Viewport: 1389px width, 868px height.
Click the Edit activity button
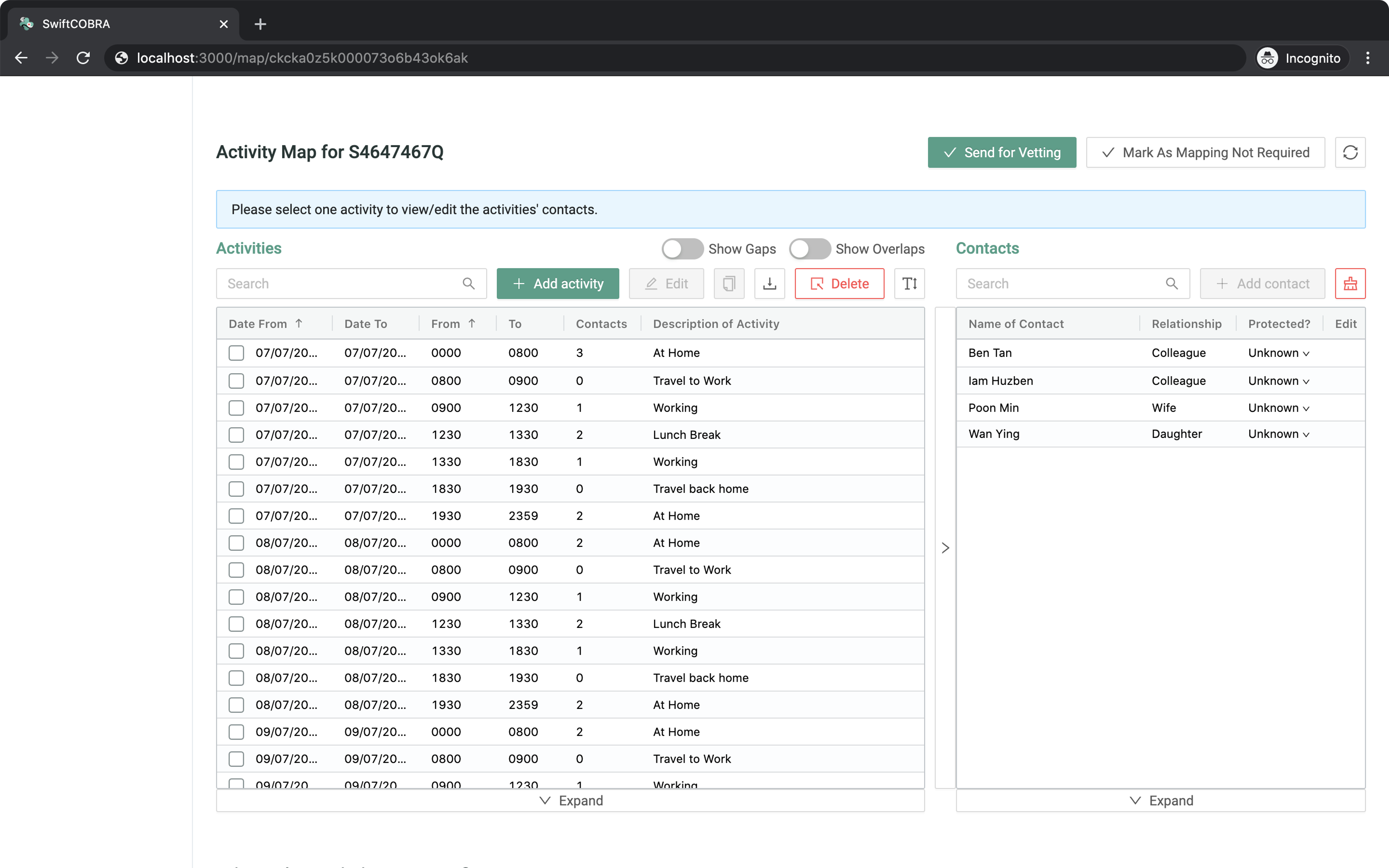point(666,284)
